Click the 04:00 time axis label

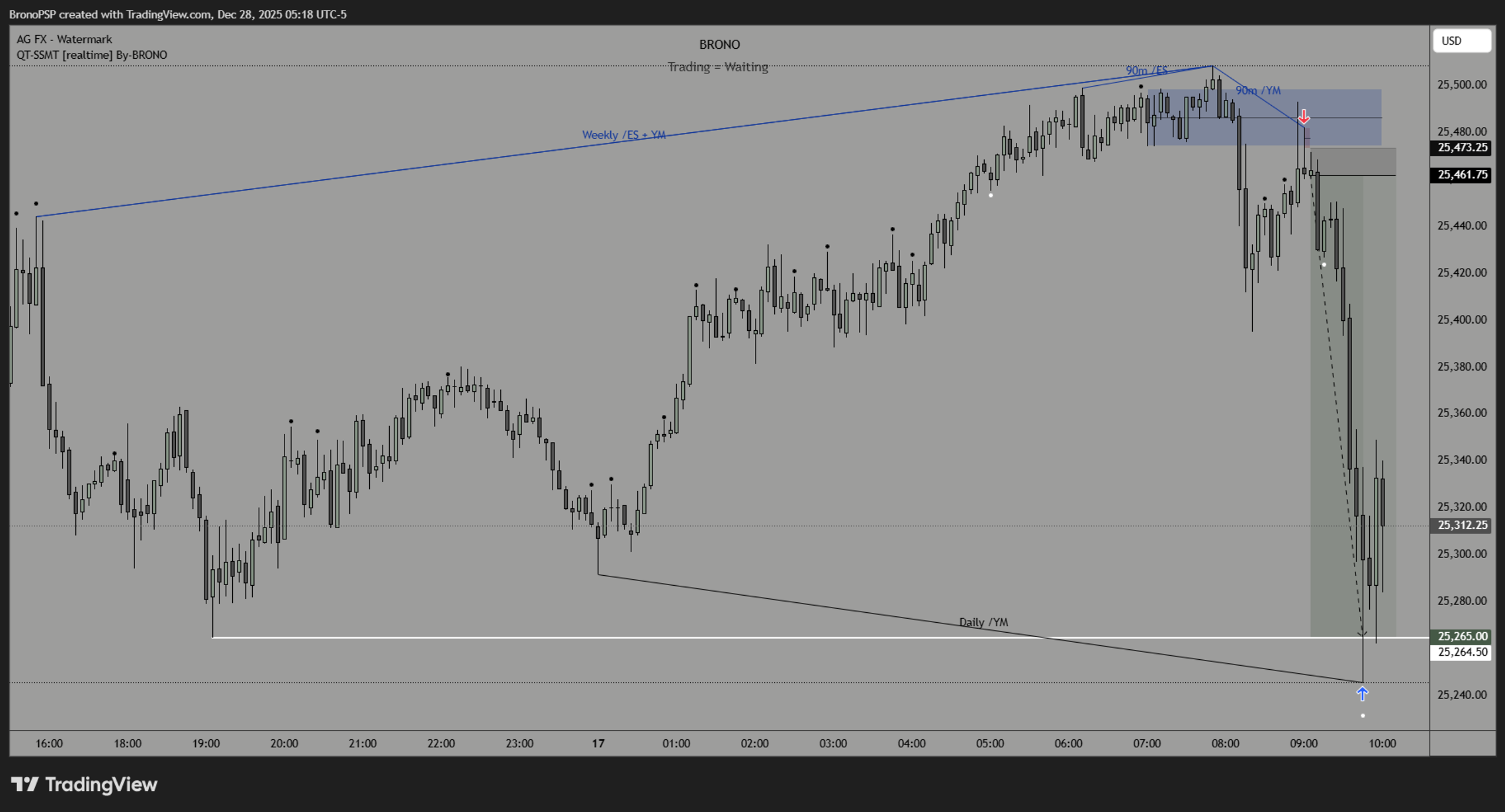[x=912, y=743]
